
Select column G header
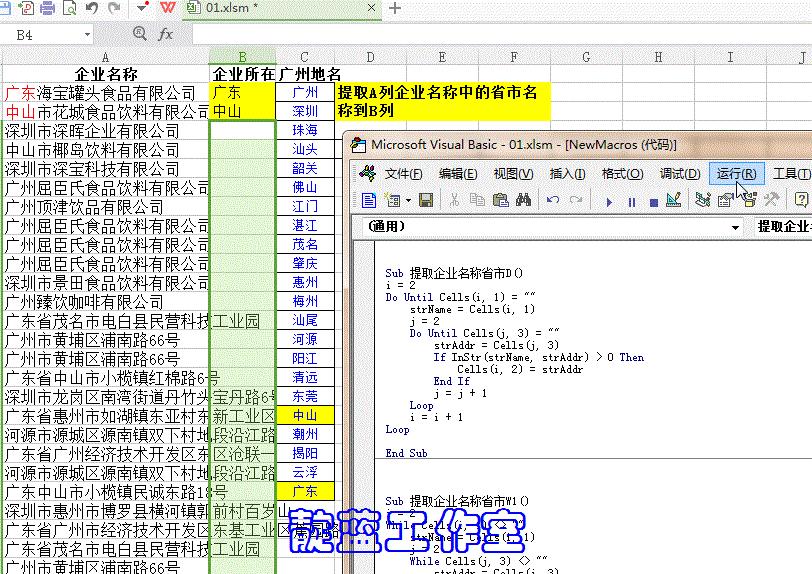tap(586, 57)
